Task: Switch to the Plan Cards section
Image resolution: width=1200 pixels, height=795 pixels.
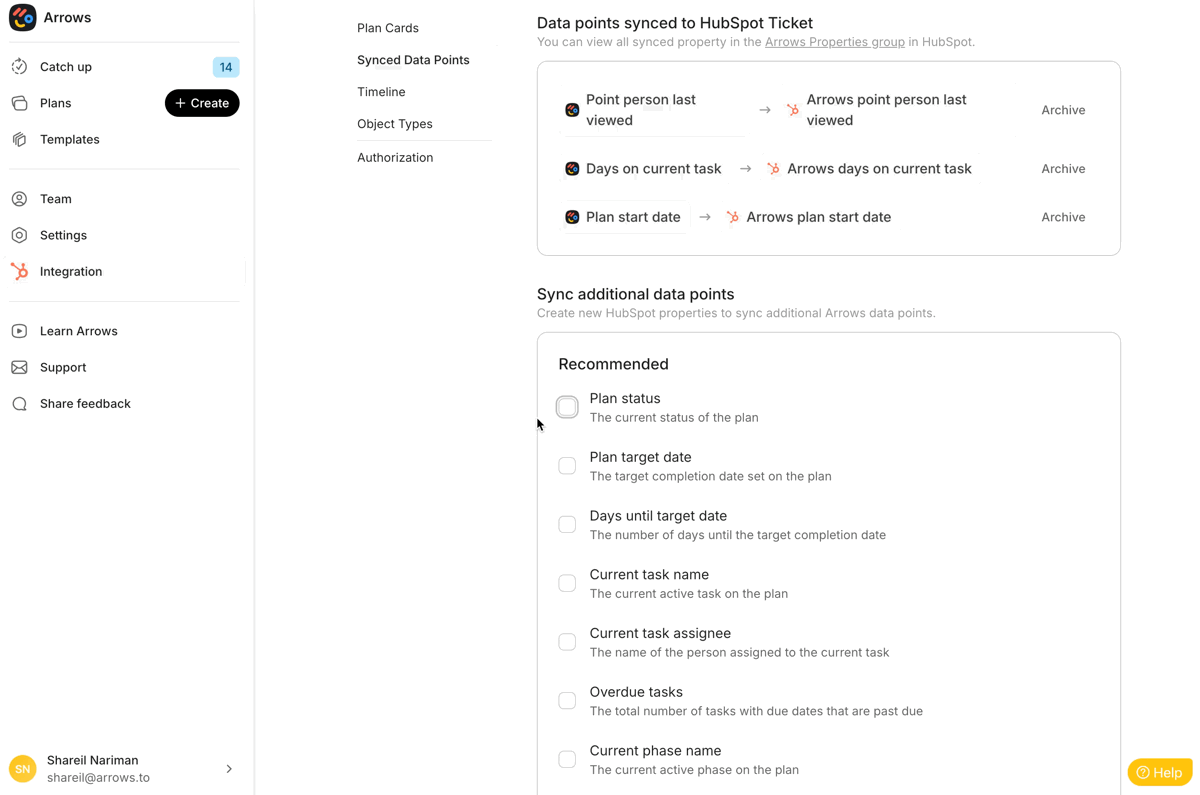Action: tap(388, 28)
